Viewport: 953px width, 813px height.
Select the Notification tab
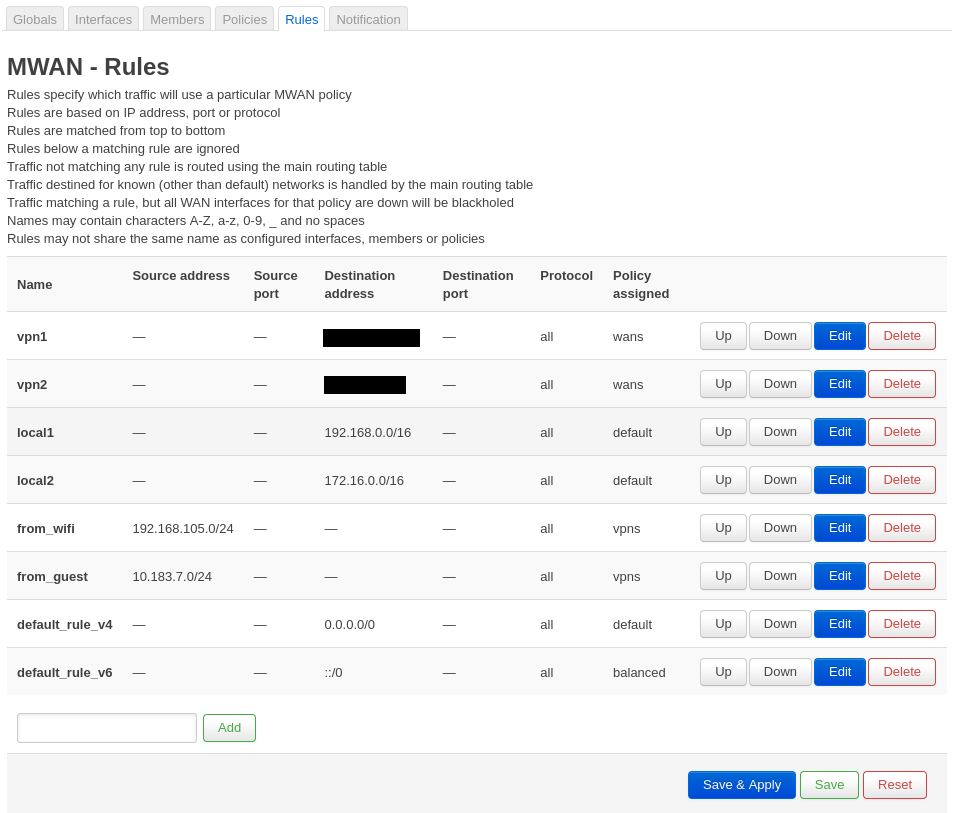tap(368, 19)
